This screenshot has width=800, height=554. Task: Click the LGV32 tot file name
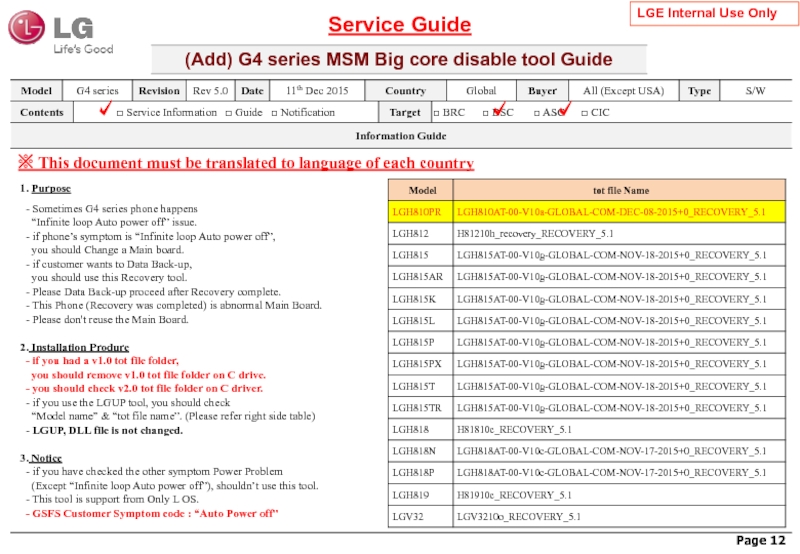(517, 516)
